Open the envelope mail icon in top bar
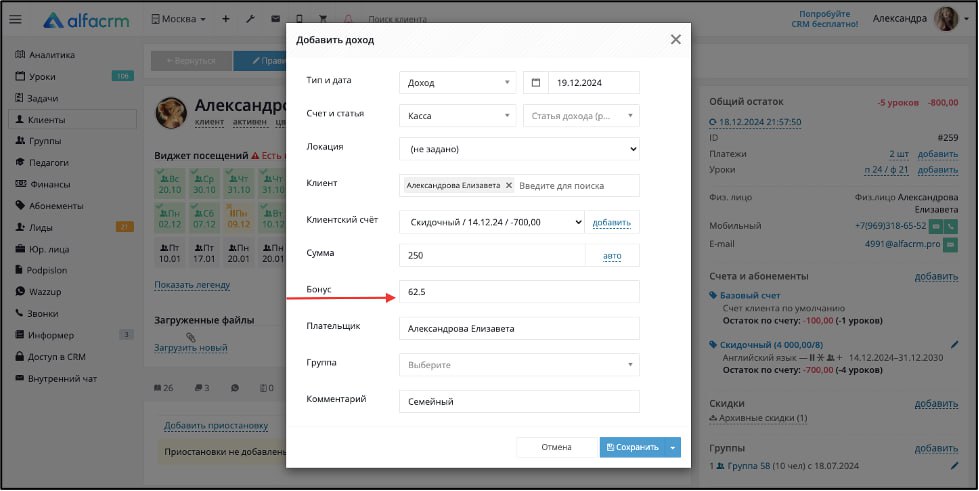 click(x=275, y=19)
